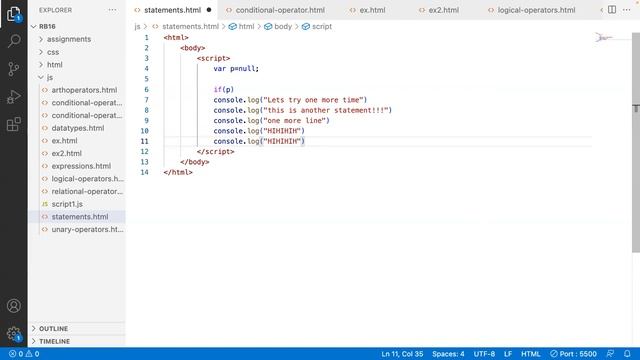Select the statements.html editor tab
The height and width of the screenshot is (360, 640).
click(x=172, y=10)
